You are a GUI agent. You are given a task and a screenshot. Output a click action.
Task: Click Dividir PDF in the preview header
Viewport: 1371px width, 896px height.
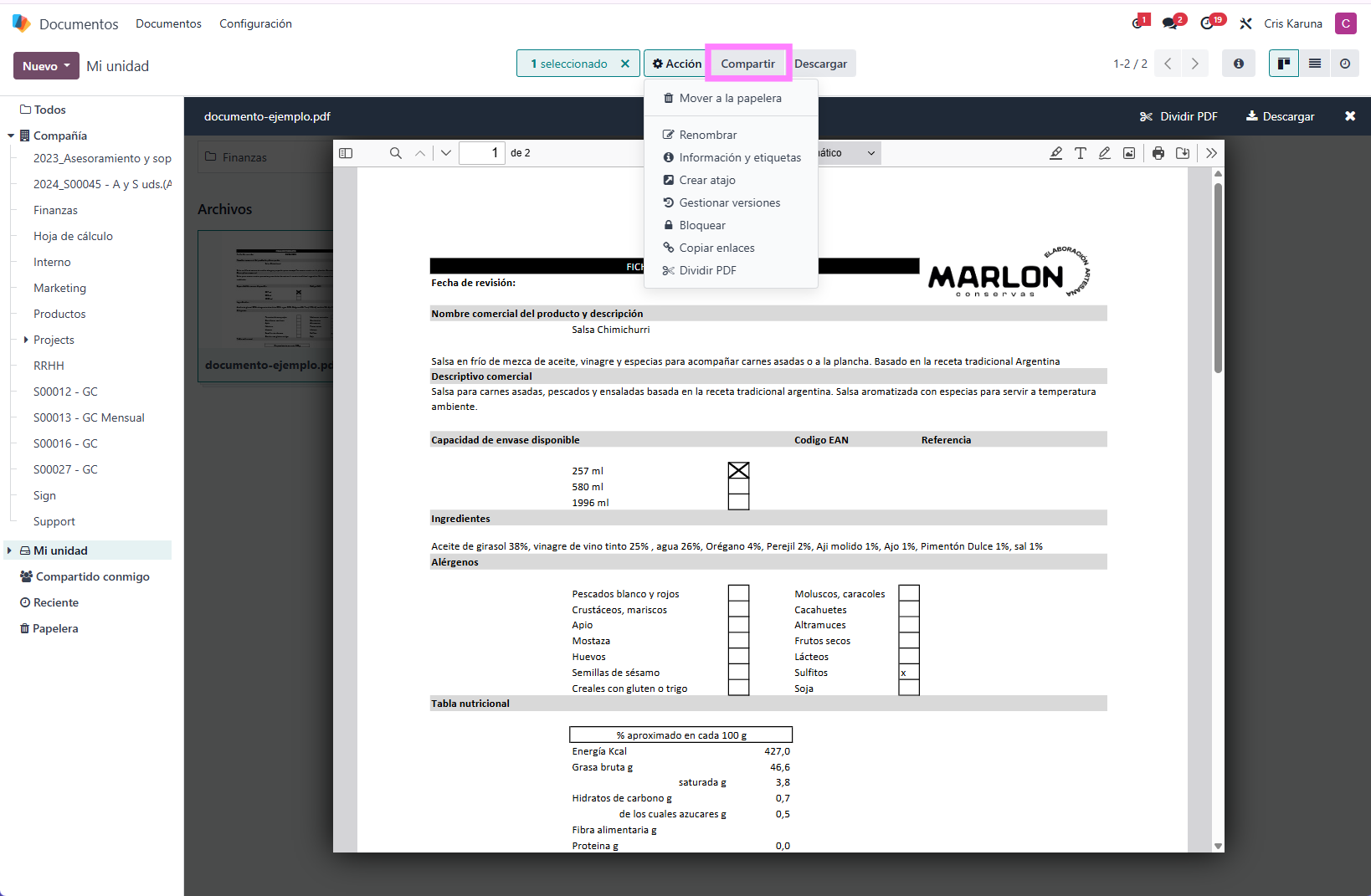(1179, 116)
